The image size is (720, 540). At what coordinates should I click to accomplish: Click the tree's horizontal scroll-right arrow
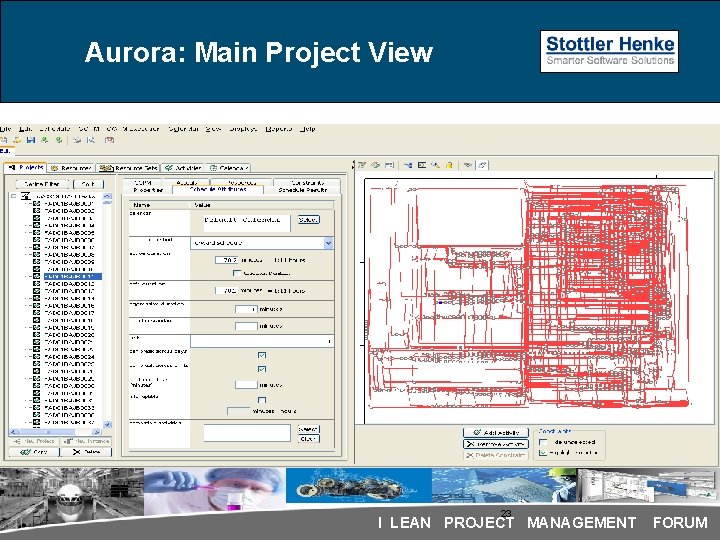click(96, 432)
